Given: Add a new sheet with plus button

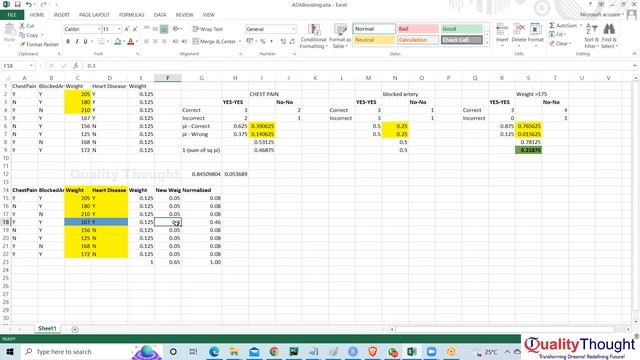Looking at the screenshot, I should [75, 329].
